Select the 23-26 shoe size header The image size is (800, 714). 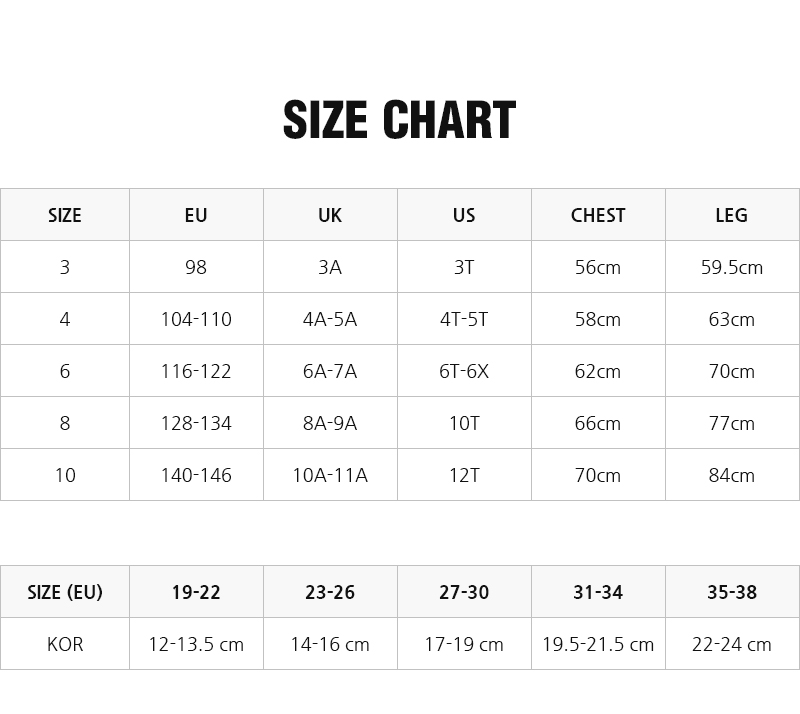330,592
